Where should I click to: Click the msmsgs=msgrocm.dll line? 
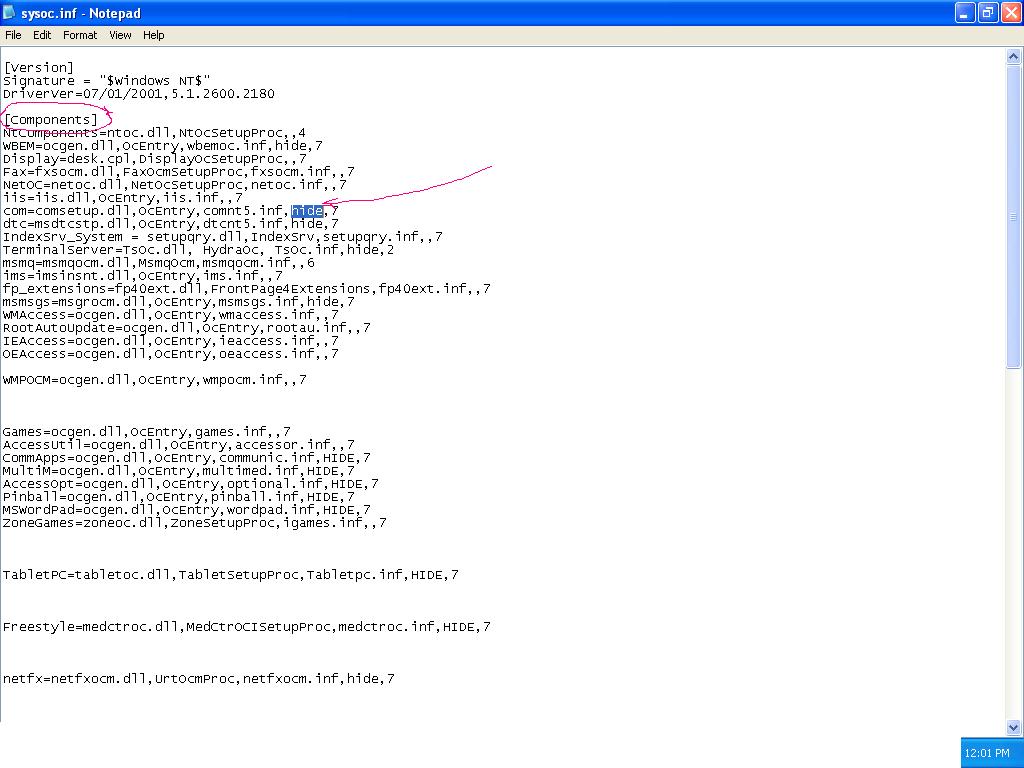[x=179, y=302]
